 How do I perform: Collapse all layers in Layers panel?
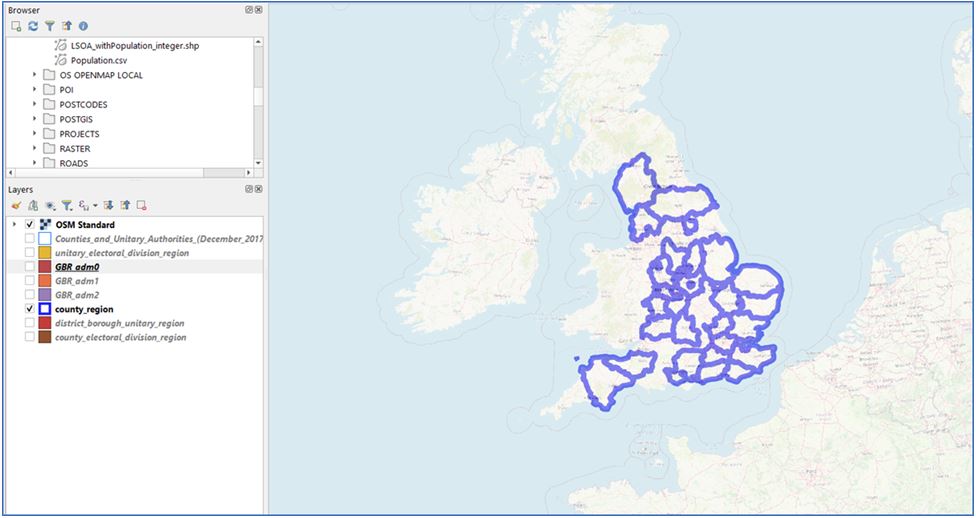pos(124,205)
